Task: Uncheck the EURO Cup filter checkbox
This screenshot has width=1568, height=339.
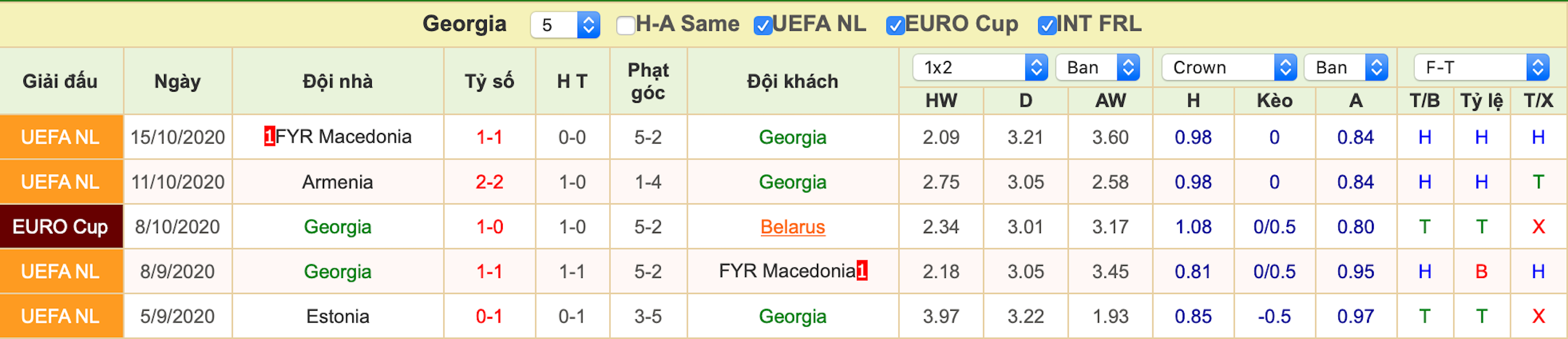Action: tap(896, 25)
